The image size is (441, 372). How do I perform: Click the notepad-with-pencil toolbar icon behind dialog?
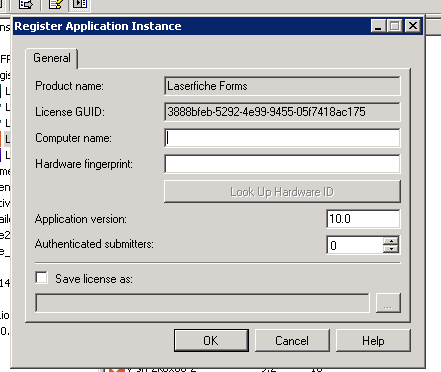pyautogui.click(x=55, y=4)
